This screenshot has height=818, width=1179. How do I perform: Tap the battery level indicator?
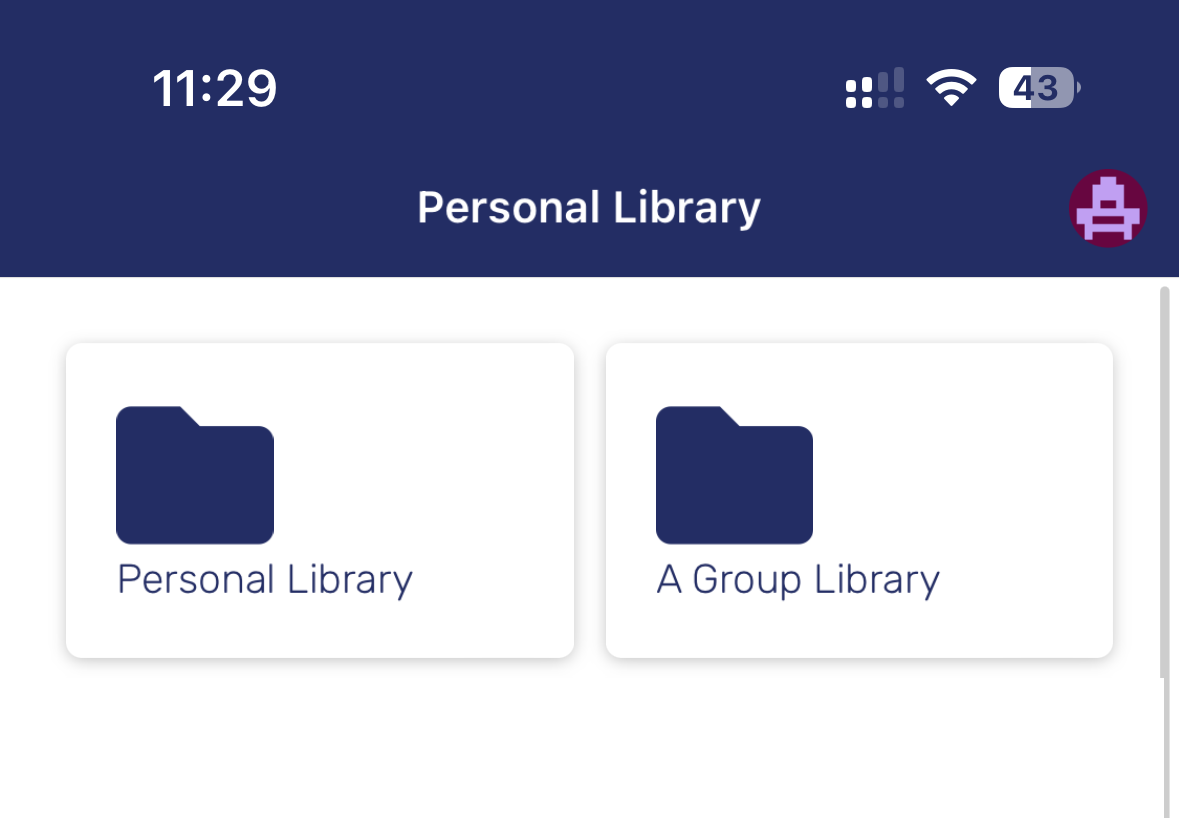tap(1039, 88)
